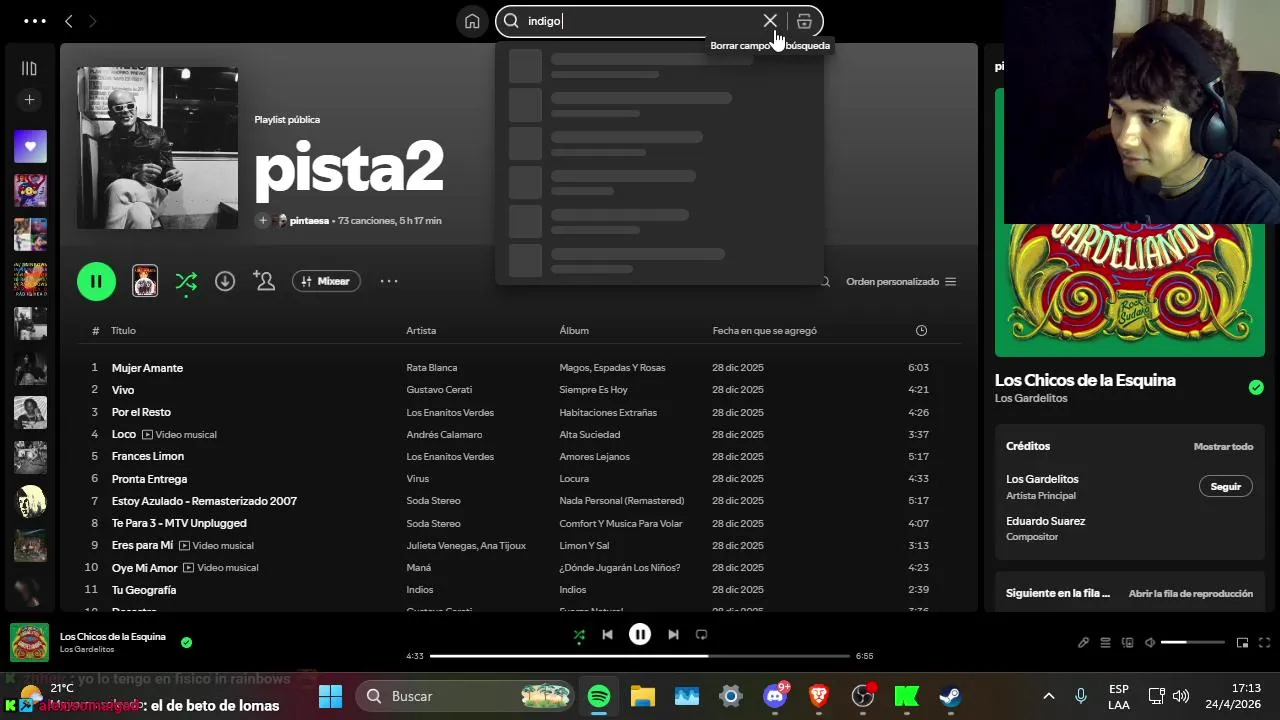Viewport: 1280px width, 720px height.
Task: Open Windows Start menu
Action: point(330,696)
